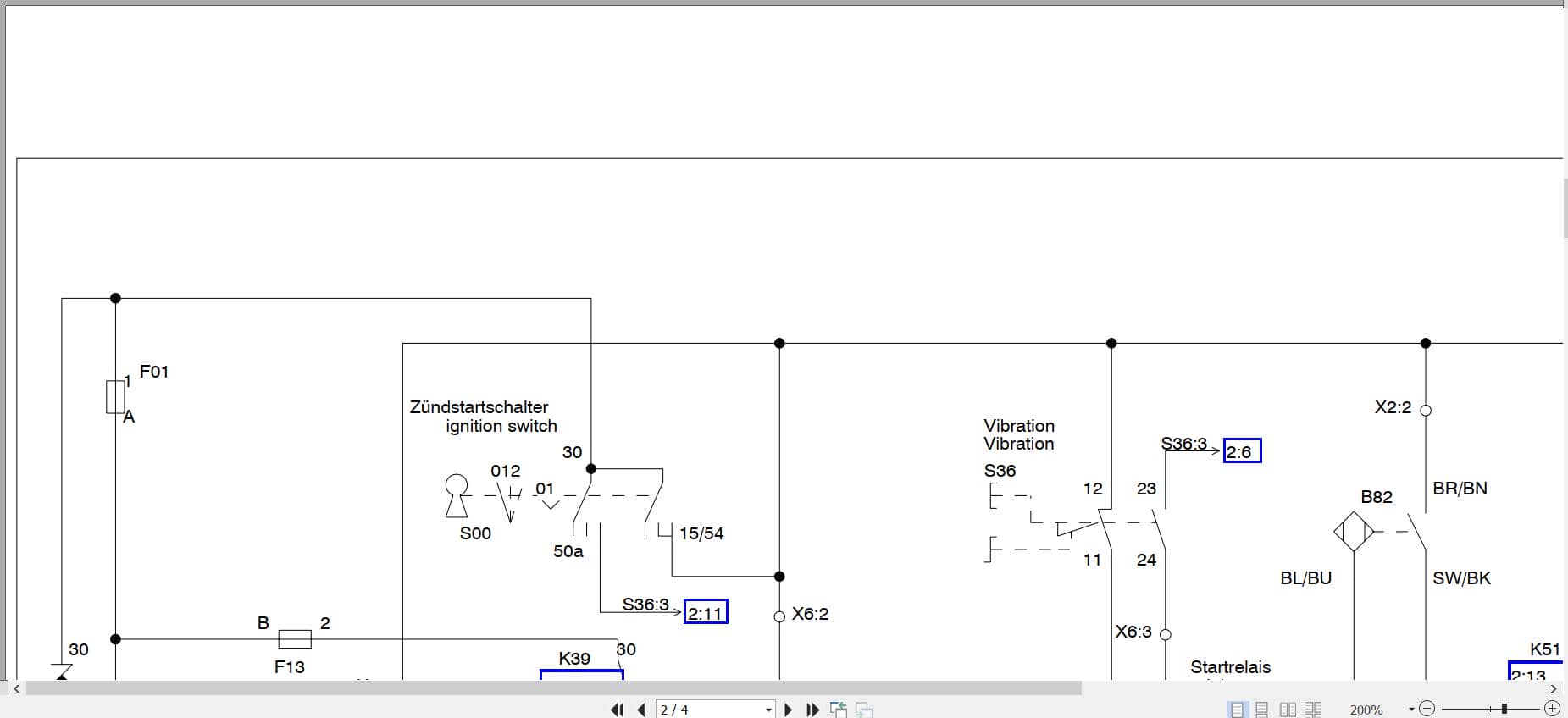Go to next view icon (greyed)
Viewport: 1568px width, 718px height.
pos(864,710)
